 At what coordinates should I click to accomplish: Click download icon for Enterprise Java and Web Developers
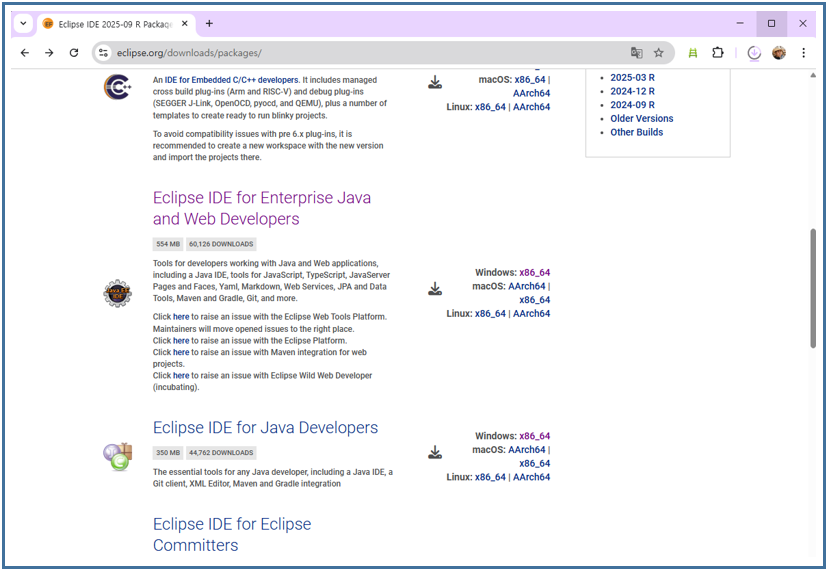pyautogui.click(x=435, y=289)
